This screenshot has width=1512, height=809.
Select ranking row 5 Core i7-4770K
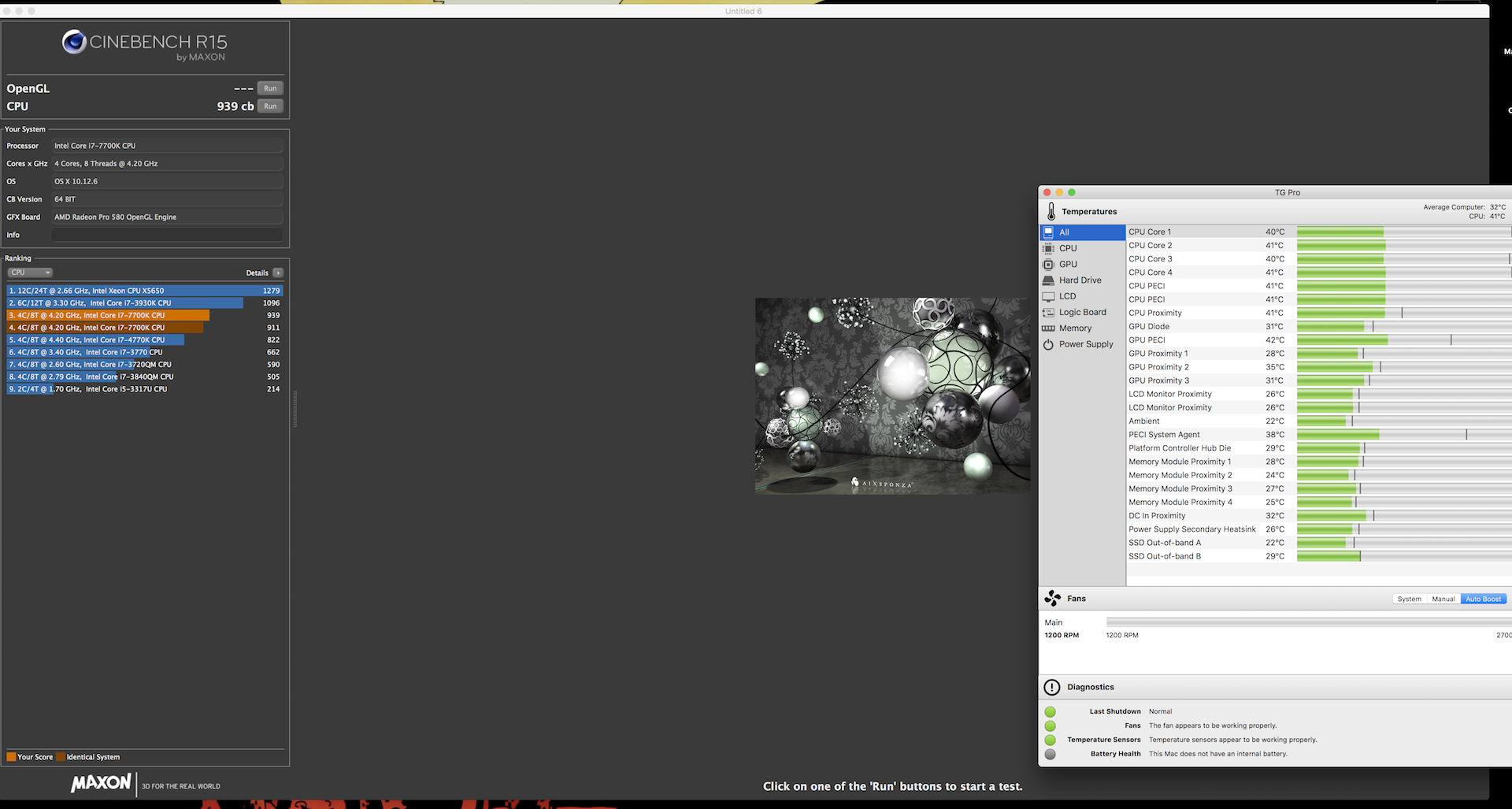point(145,340)
